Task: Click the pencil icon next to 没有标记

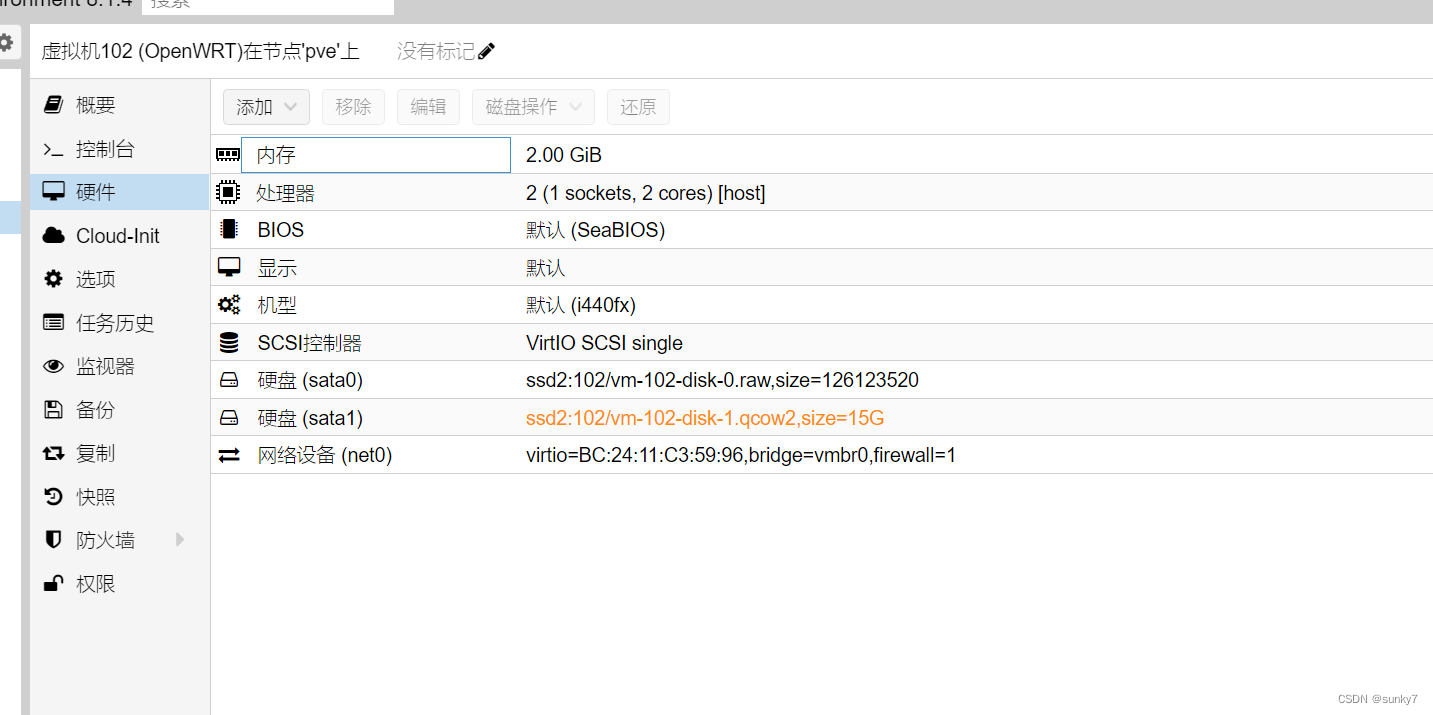Action: (x=487, y=50)
